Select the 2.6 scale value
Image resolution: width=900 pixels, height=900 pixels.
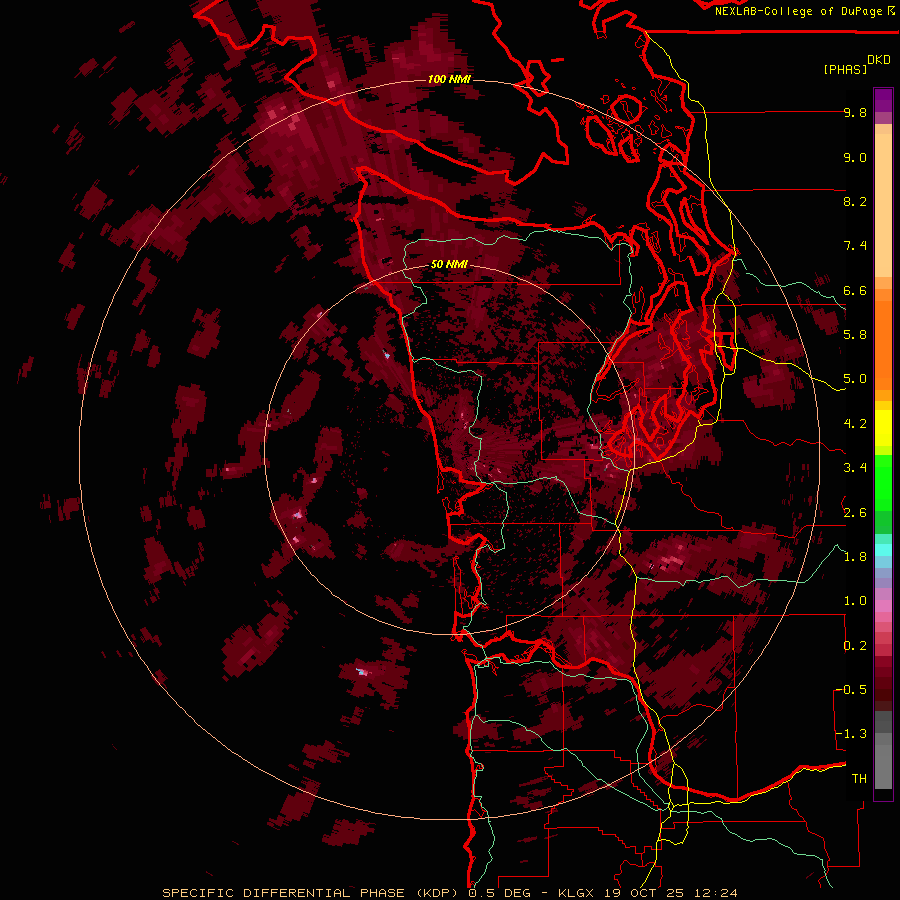point(855,513)
